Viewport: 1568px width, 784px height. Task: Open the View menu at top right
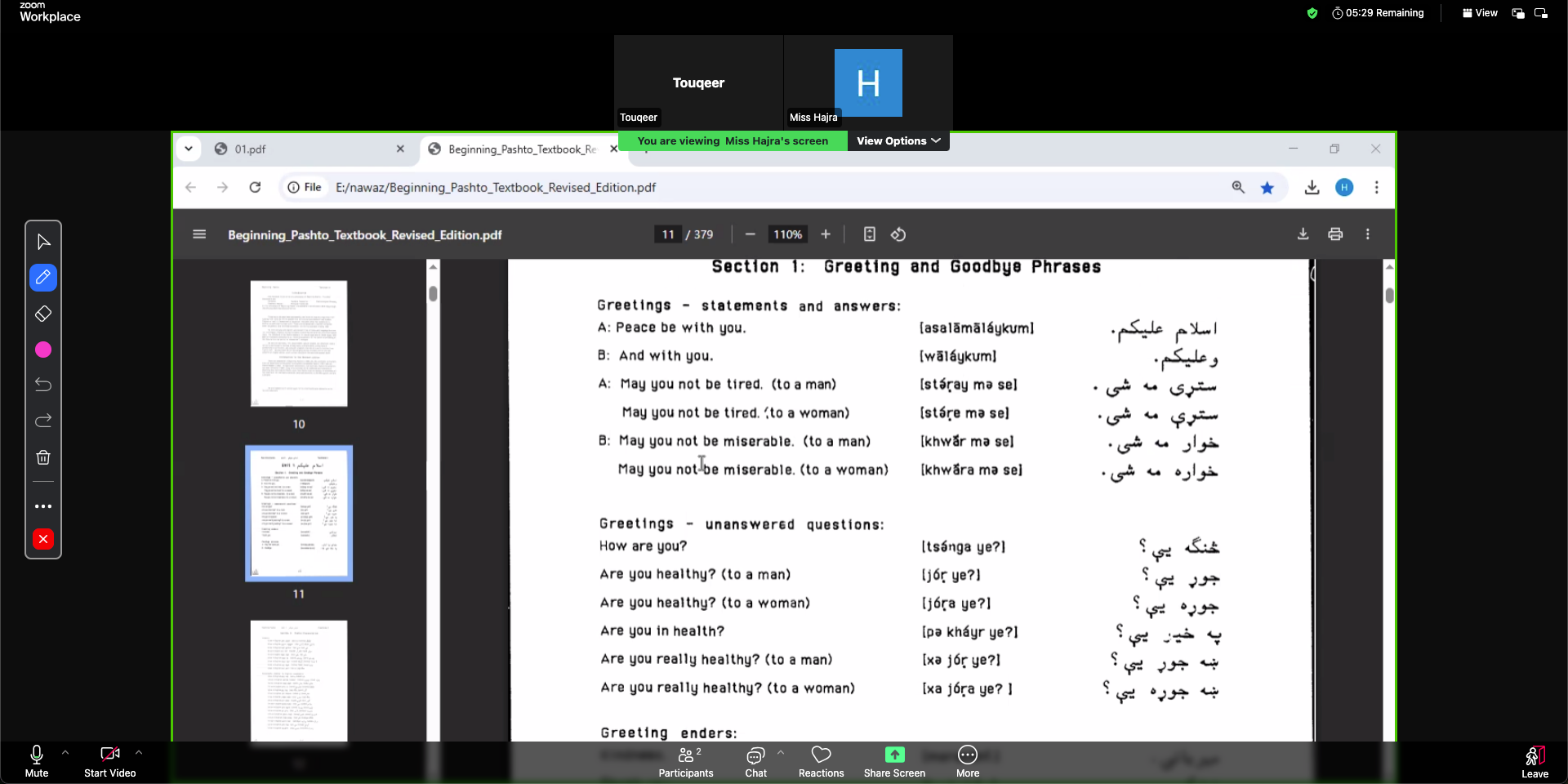[1480, 13]
